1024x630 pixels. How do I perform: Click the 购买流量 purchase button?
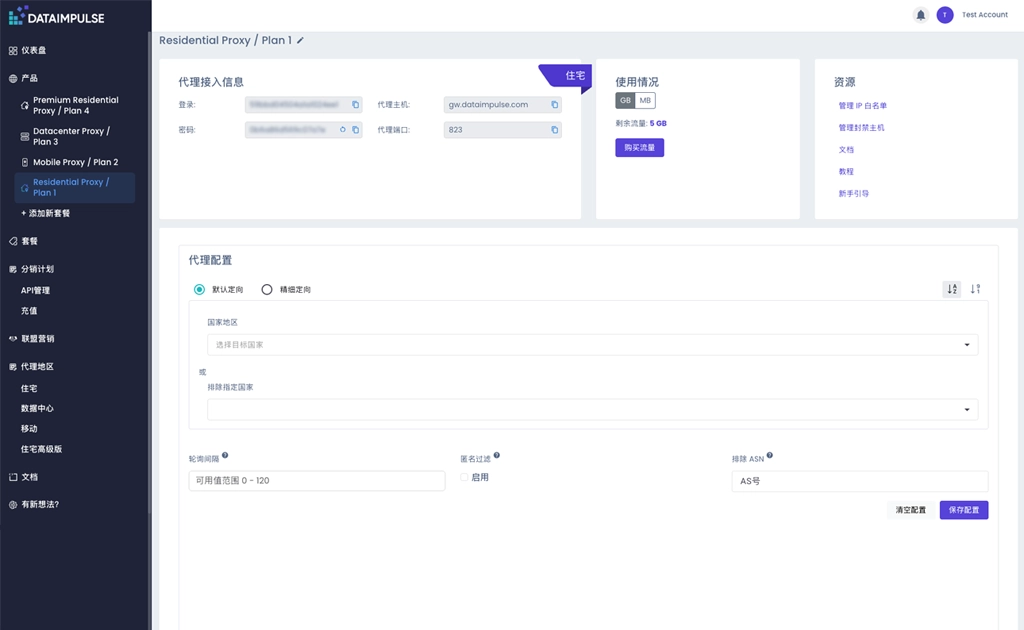coord(639,147)
